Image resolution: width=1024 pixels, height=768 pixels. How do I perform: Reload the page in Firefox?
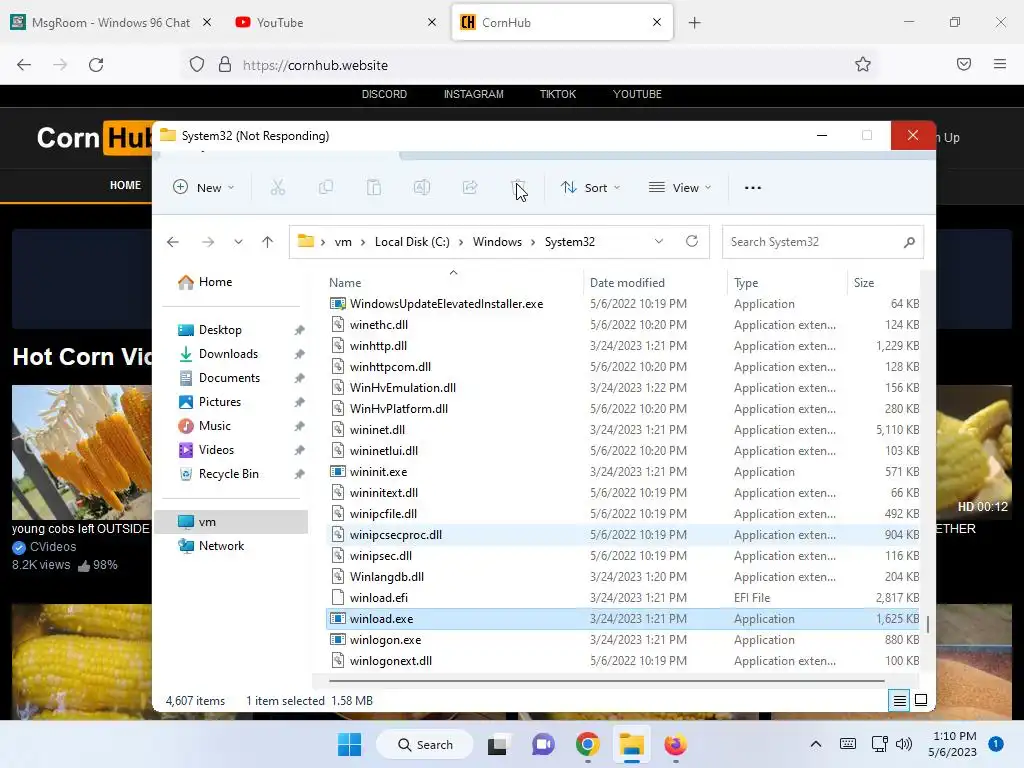pyautogui.click(x=96, y=65)
